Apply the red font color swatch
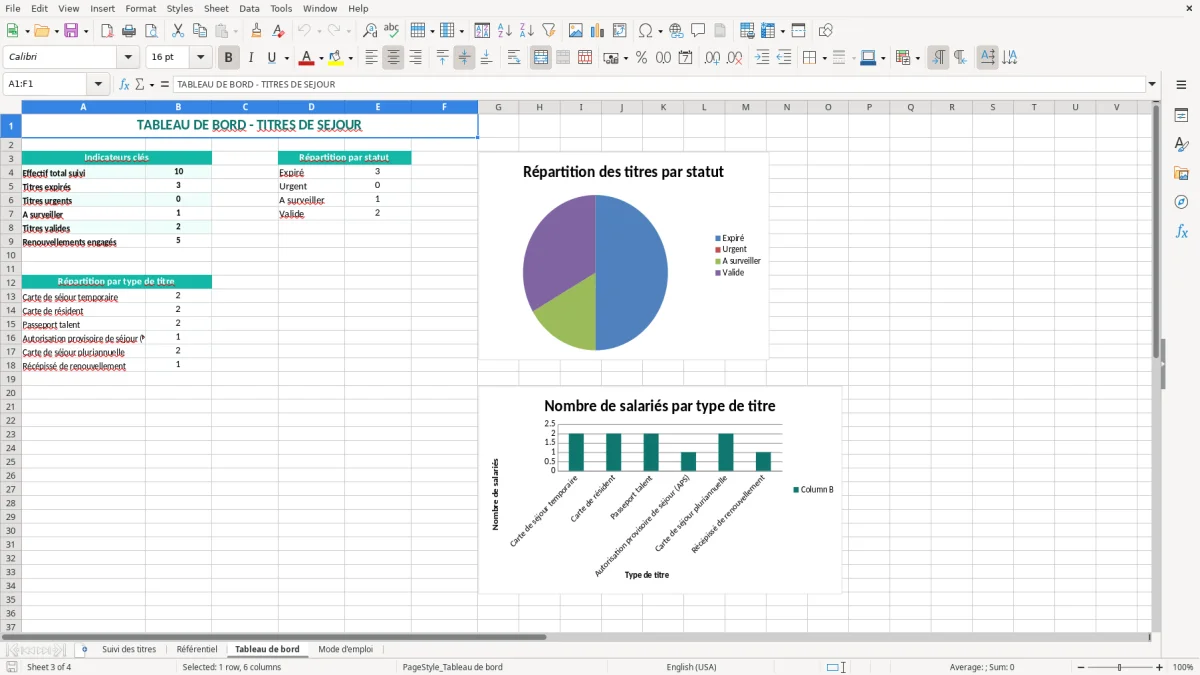 [x=306, y=58]
